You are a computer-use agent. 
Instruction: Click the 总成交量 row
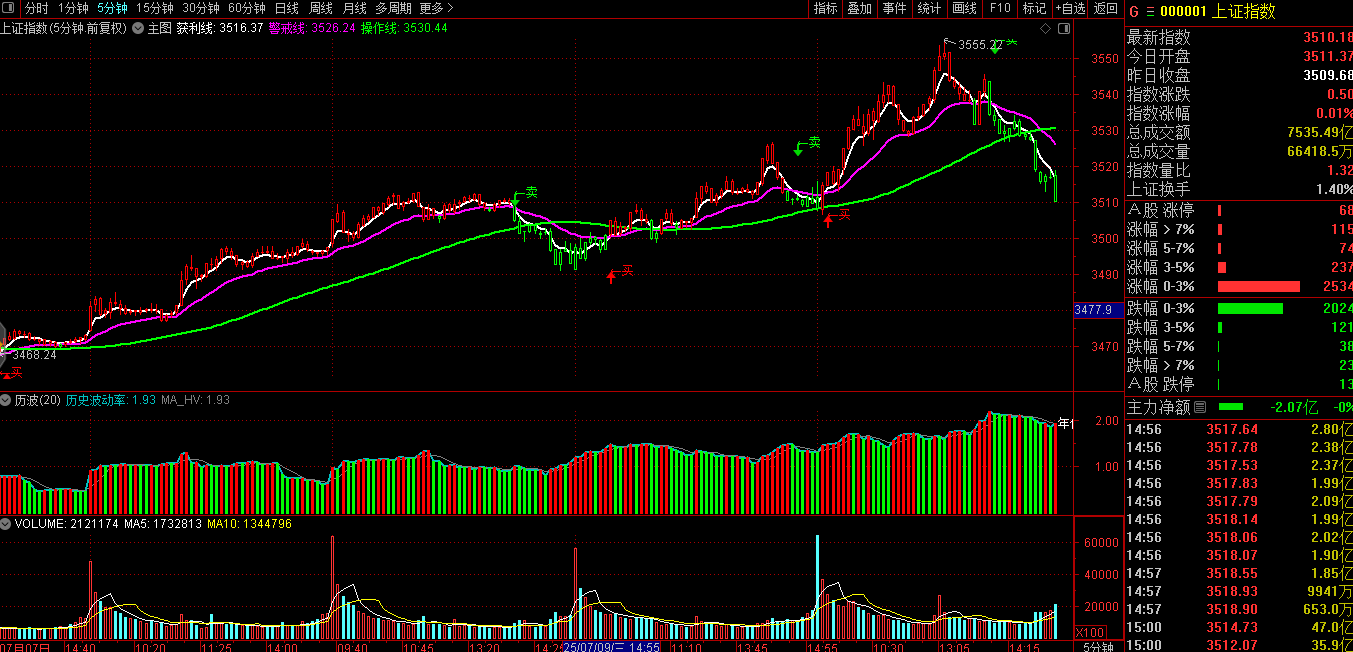[x=1240, y=151]
